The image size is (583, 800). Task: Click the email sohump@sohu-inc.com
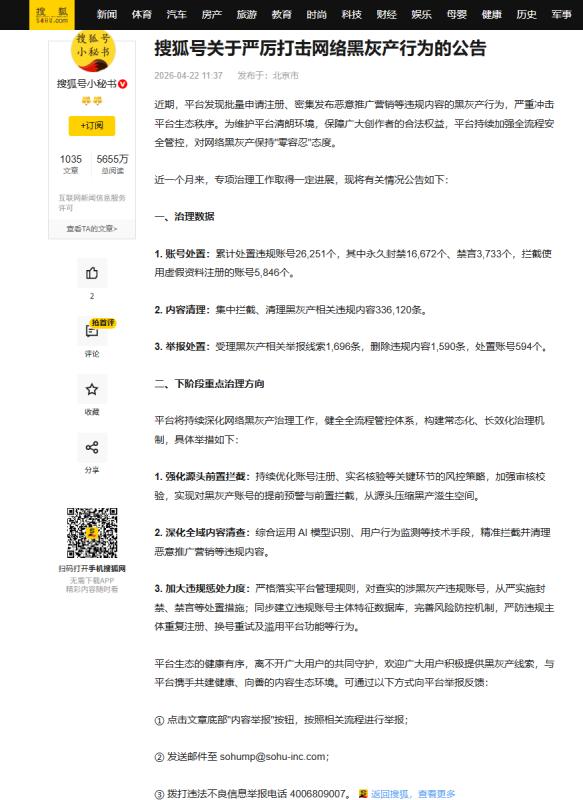click(x=272, y=757)
